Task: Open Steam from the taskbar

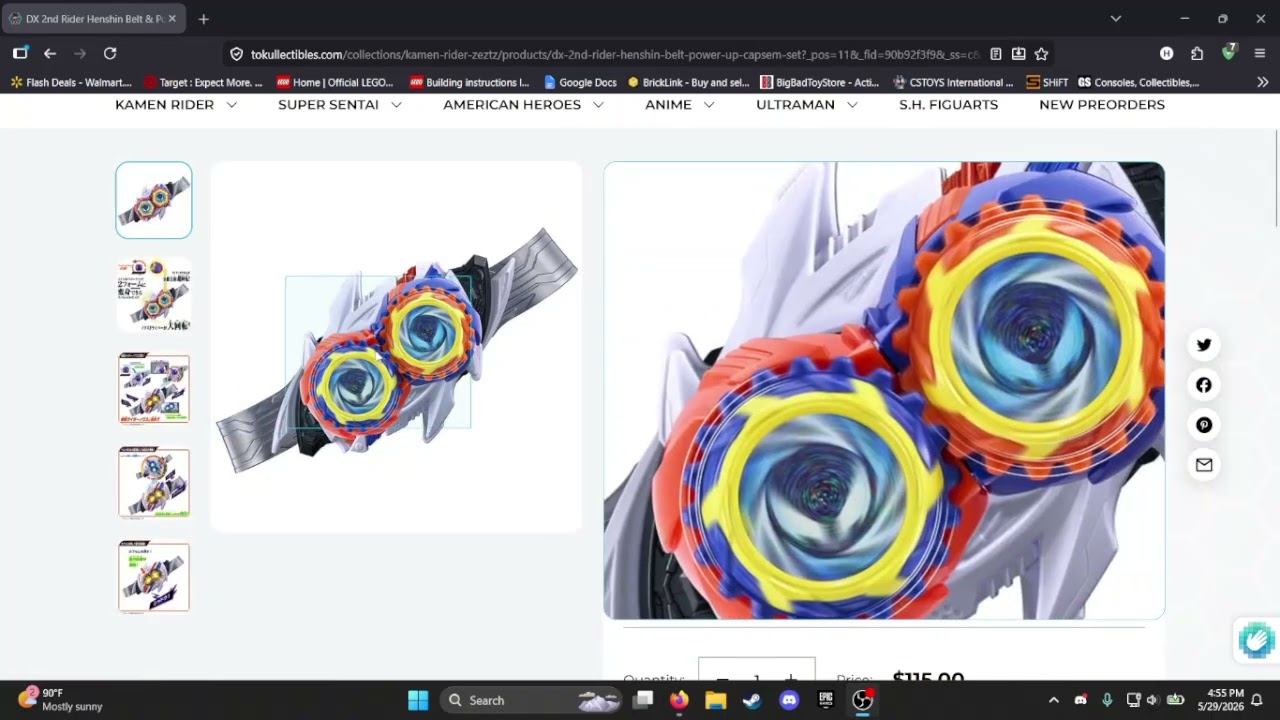Action: (752, 700)
